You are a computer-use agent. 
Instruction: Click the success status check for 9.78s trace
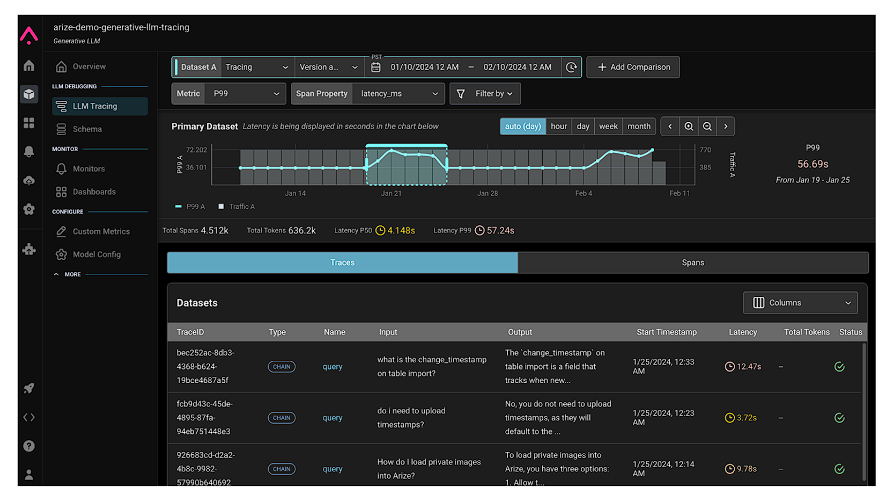[x=839, y=469]
